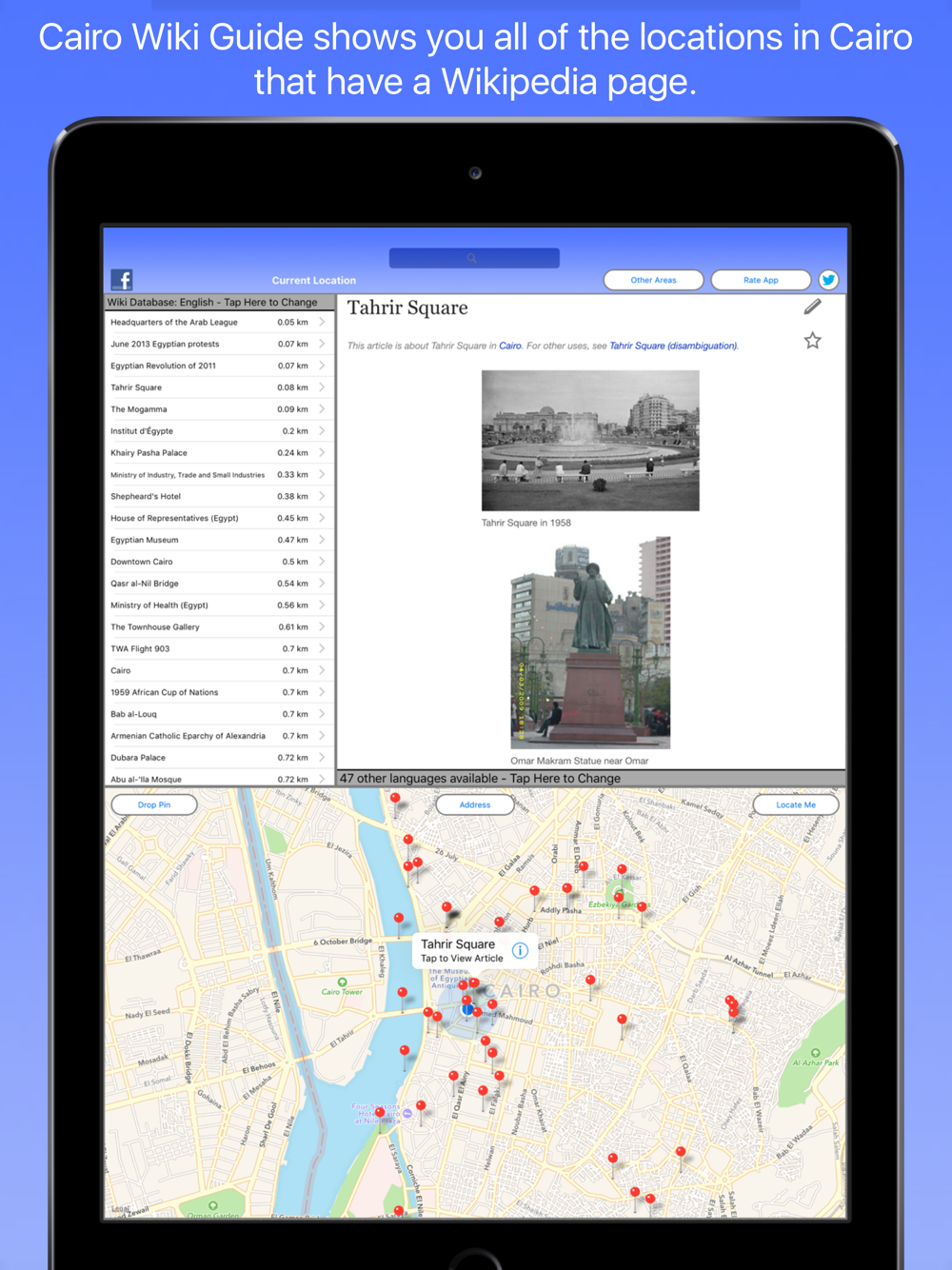Open chevron for Headquarters of the Arab League
This screenshot has width=952, height=1270.
click(322, 322)
